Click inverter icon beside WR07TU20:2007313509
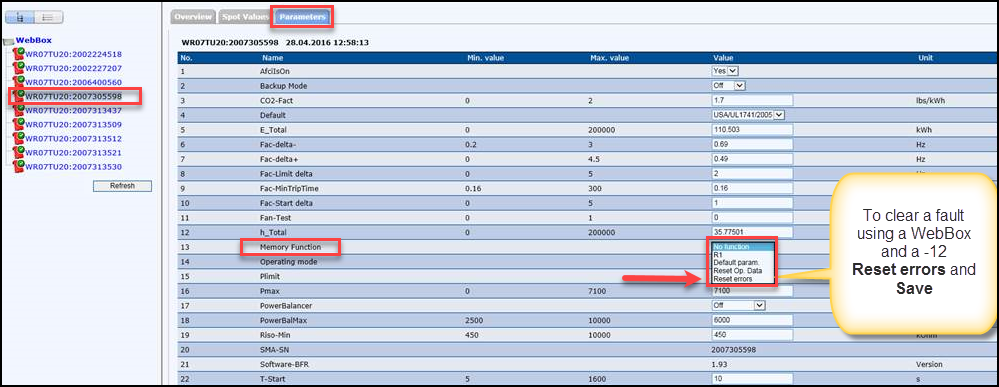 click(18, 124)
